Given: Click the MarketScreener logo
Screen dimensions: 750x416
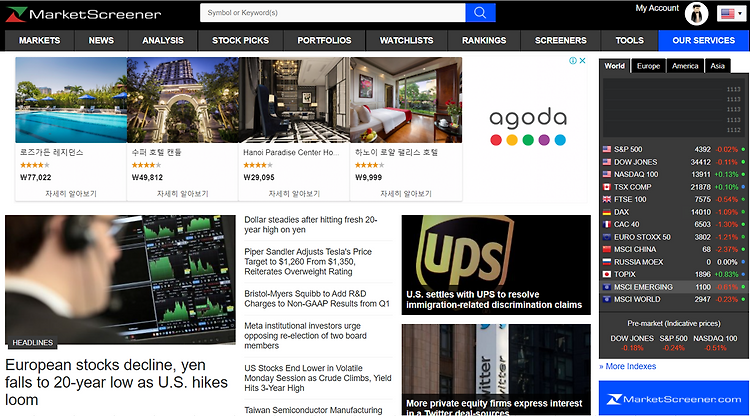Looking at the screenshot, I should [83, 14].
